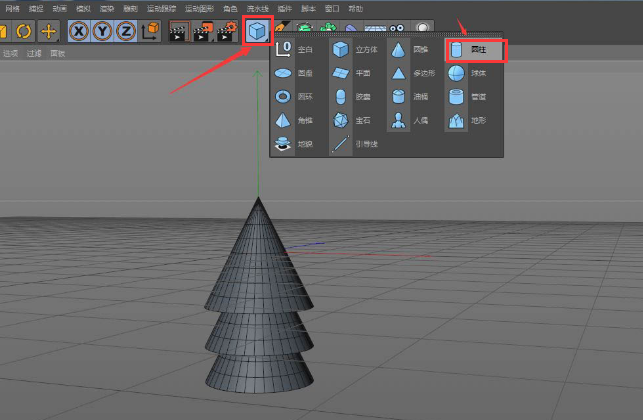
Task: Open the 运动图形 (MoGraph) menu
Action: point(198,8)
